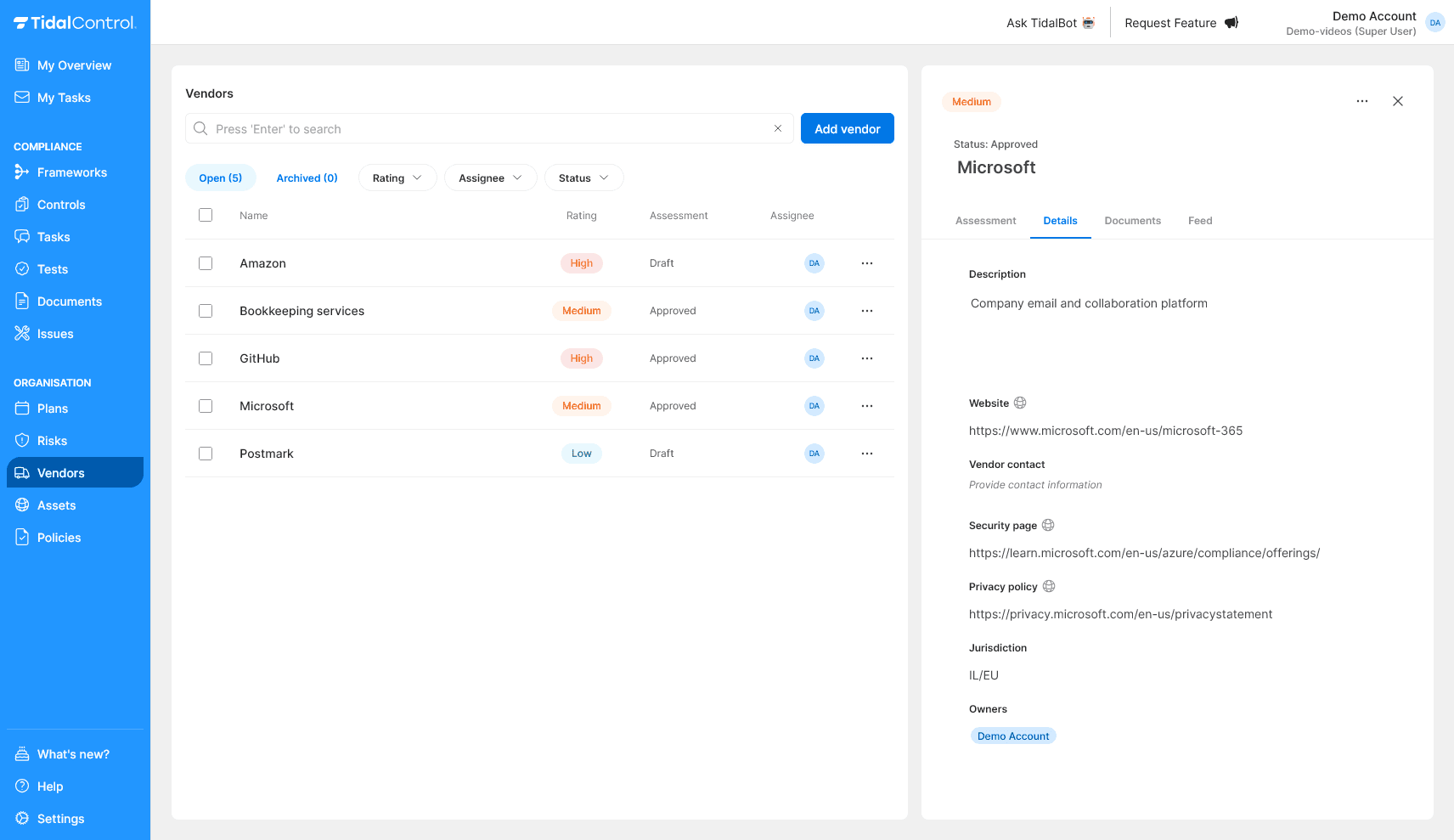
Task: Open the globe icon beside Security page
Action: [x=1048, y=525]
